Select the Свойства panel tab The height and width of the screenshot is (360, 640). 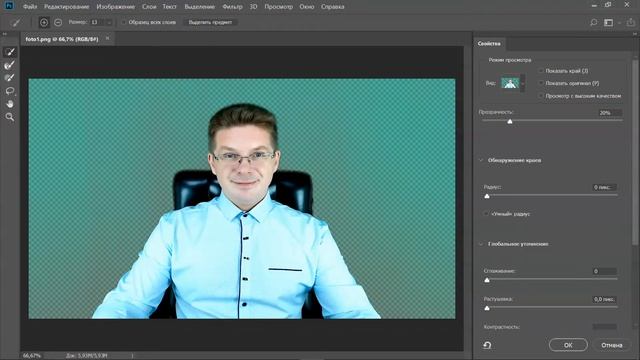click(489, 43)
